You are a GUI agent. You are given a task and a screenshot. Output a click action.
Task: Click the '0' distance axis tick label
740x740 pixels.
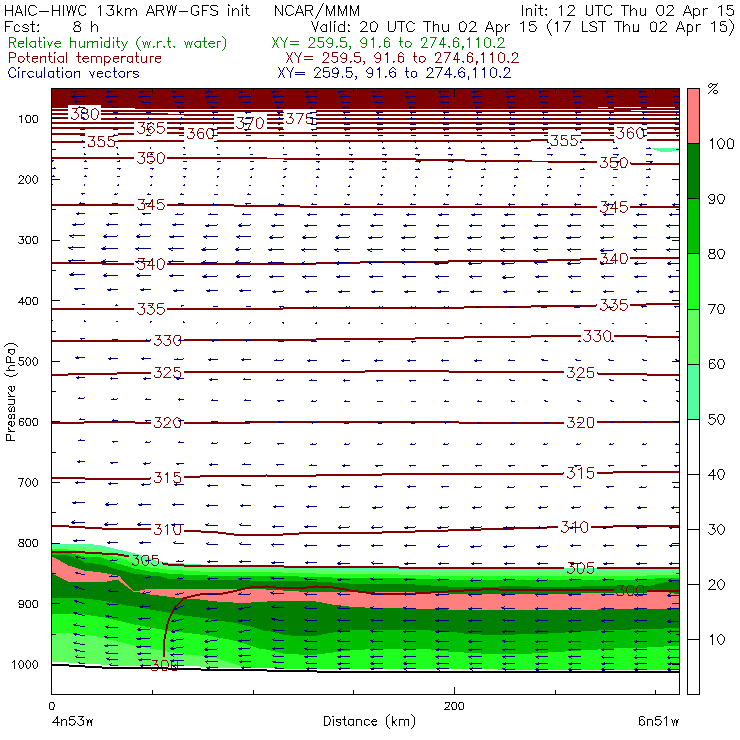coord(52,706)
